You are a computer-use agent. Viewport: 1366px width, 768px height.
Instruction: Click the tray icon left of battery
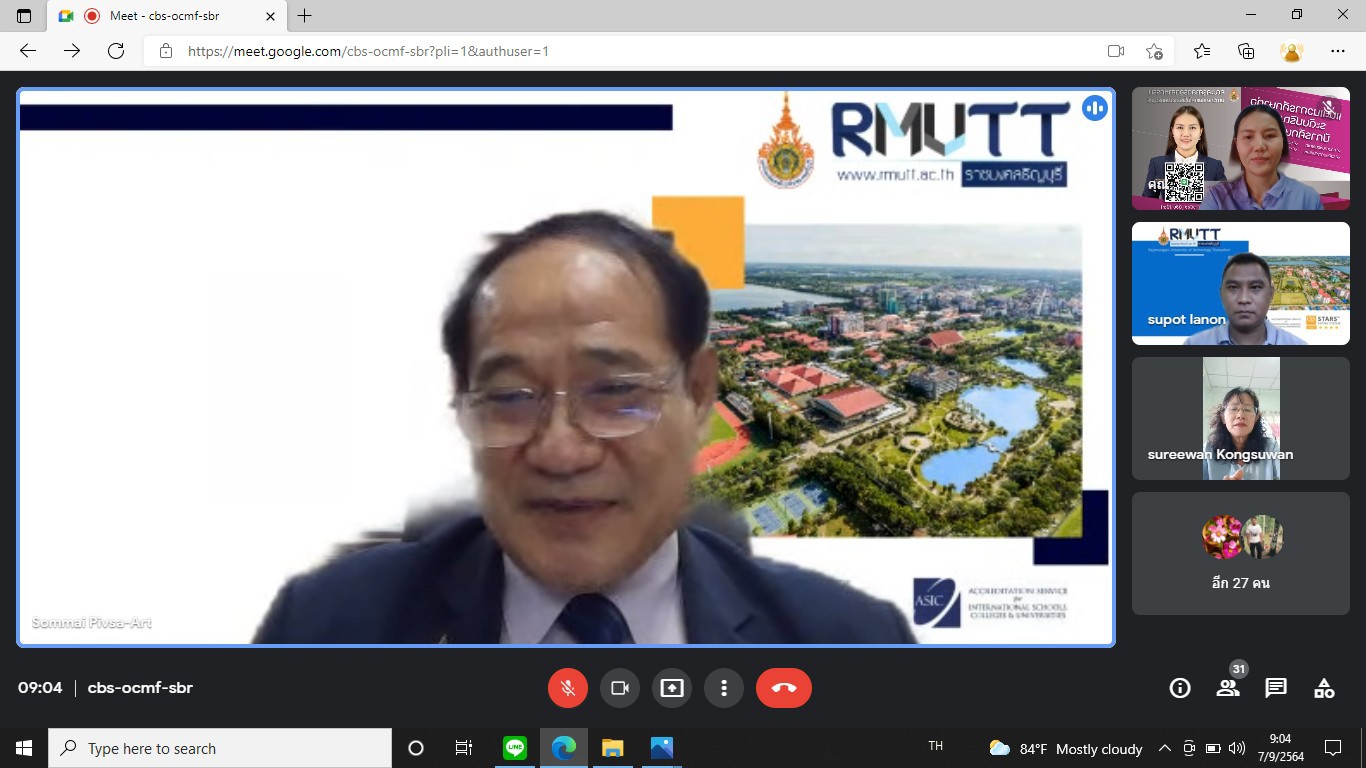click(x=1189, y=748)
